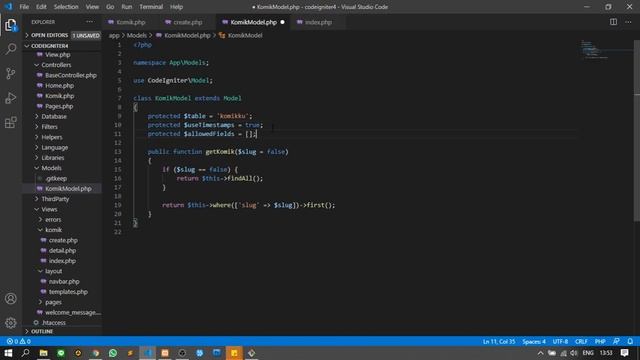This screenshot has height=360, width=640.
Task: Switch to the Komik.php tab
Action: pos(131,22)
